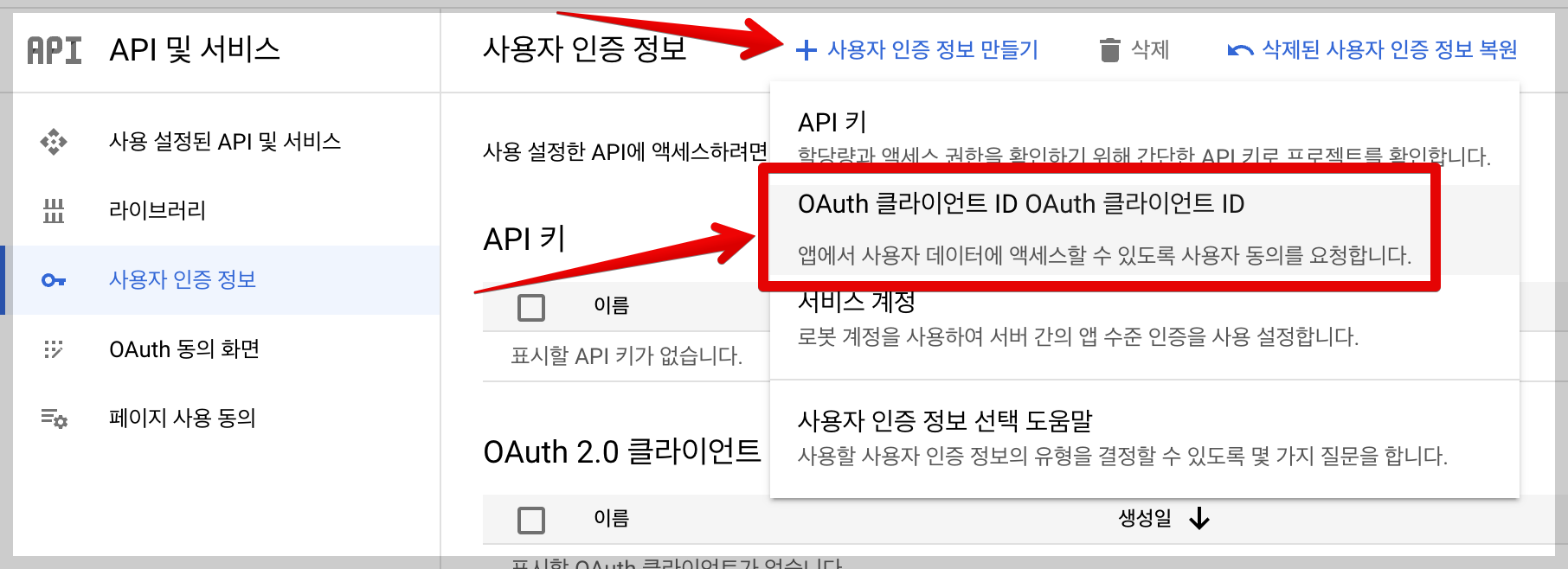Choose the API 키 option in the dropdown
The width and height of the screenshot is (1568, 569).
[1144, 137]
